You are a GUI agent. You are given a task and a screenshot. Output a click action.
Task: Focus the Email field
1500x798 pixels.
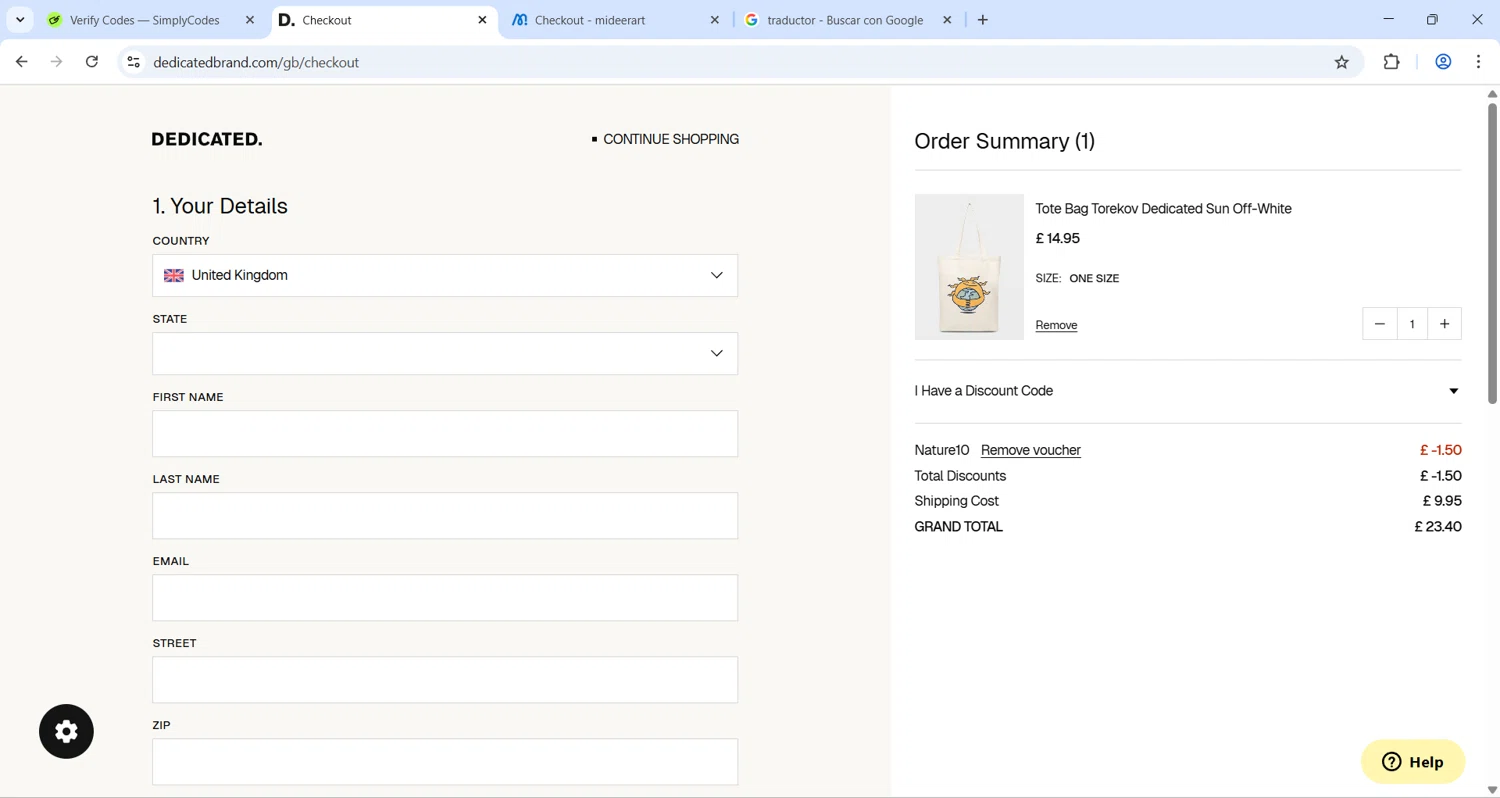445,598
